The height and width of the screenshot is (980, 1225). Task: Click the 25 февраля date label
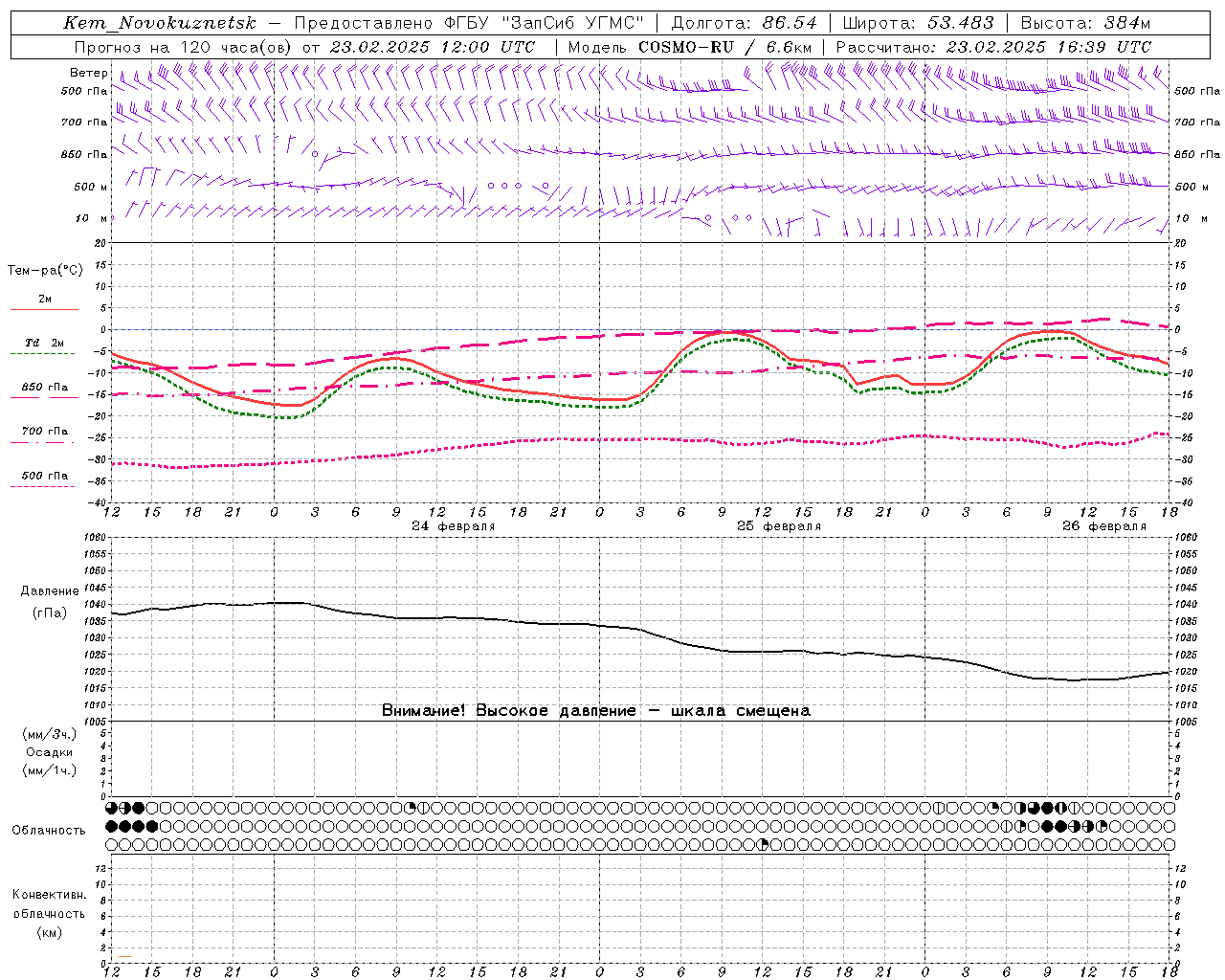pyautogui.click(x=779, y=526)
